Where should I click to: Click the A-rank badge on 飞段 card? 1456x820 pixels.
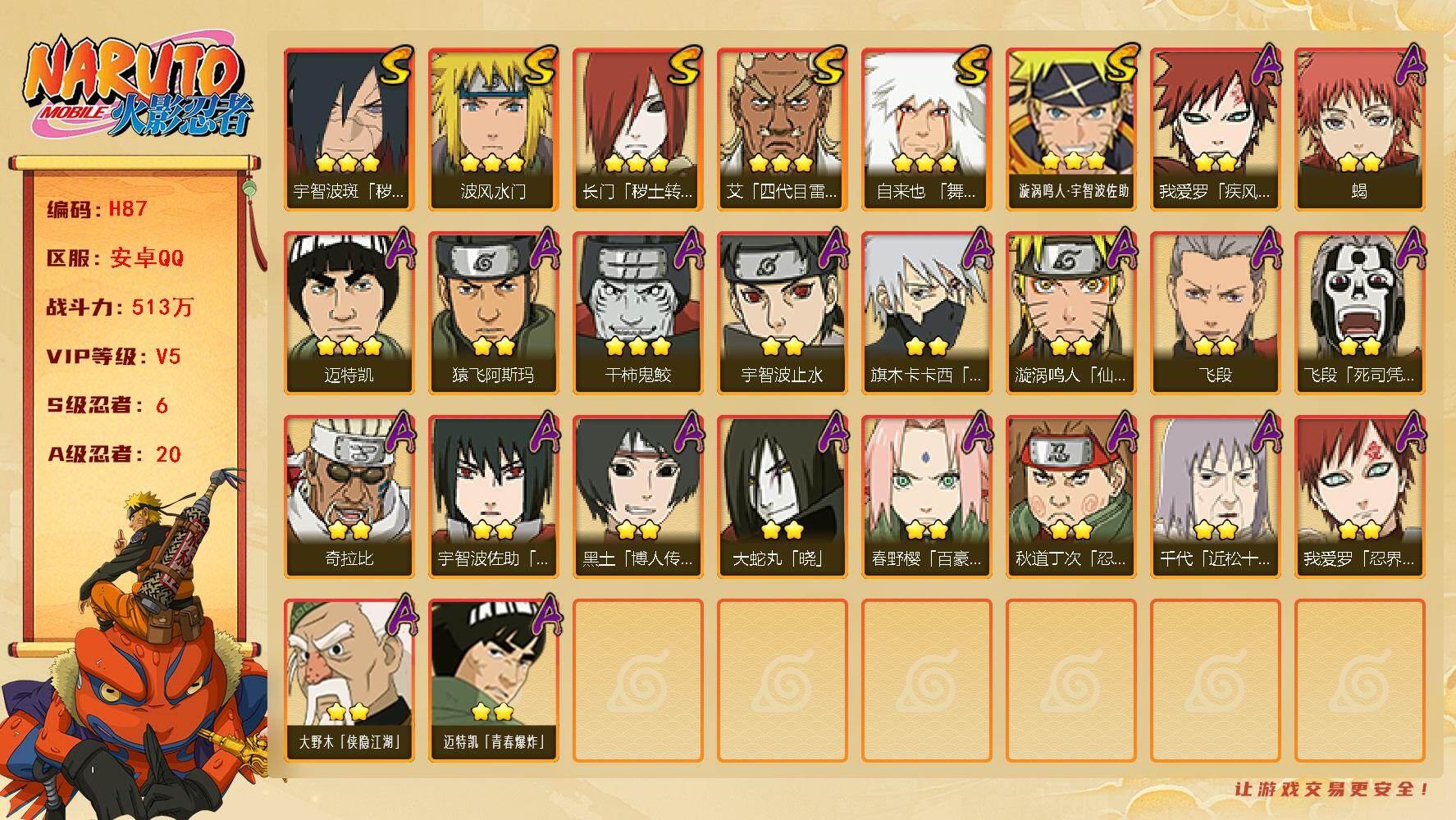[1267, 248]
